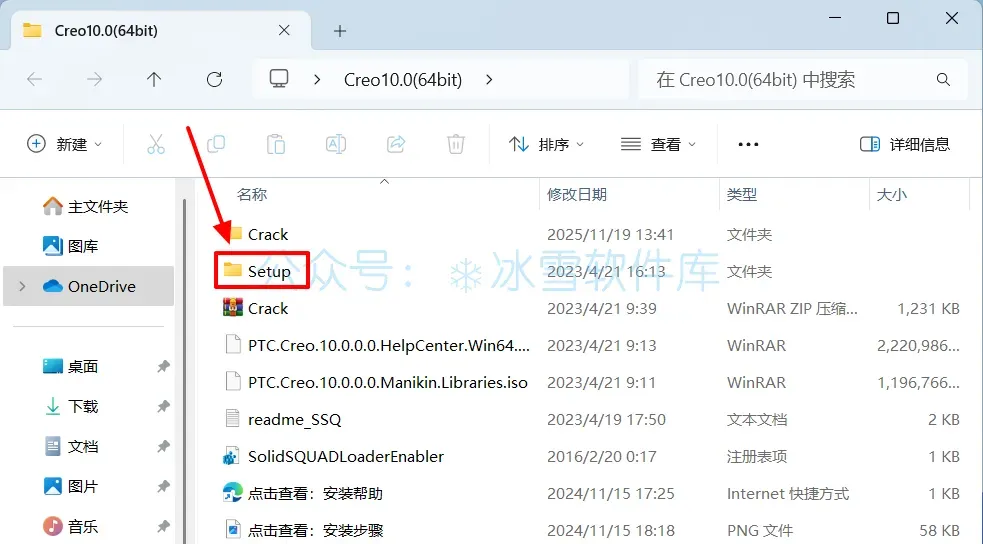This screenshot has height=544, width=983.
Task: Click the pin icon next to 音乐
Action: [163, 526]
